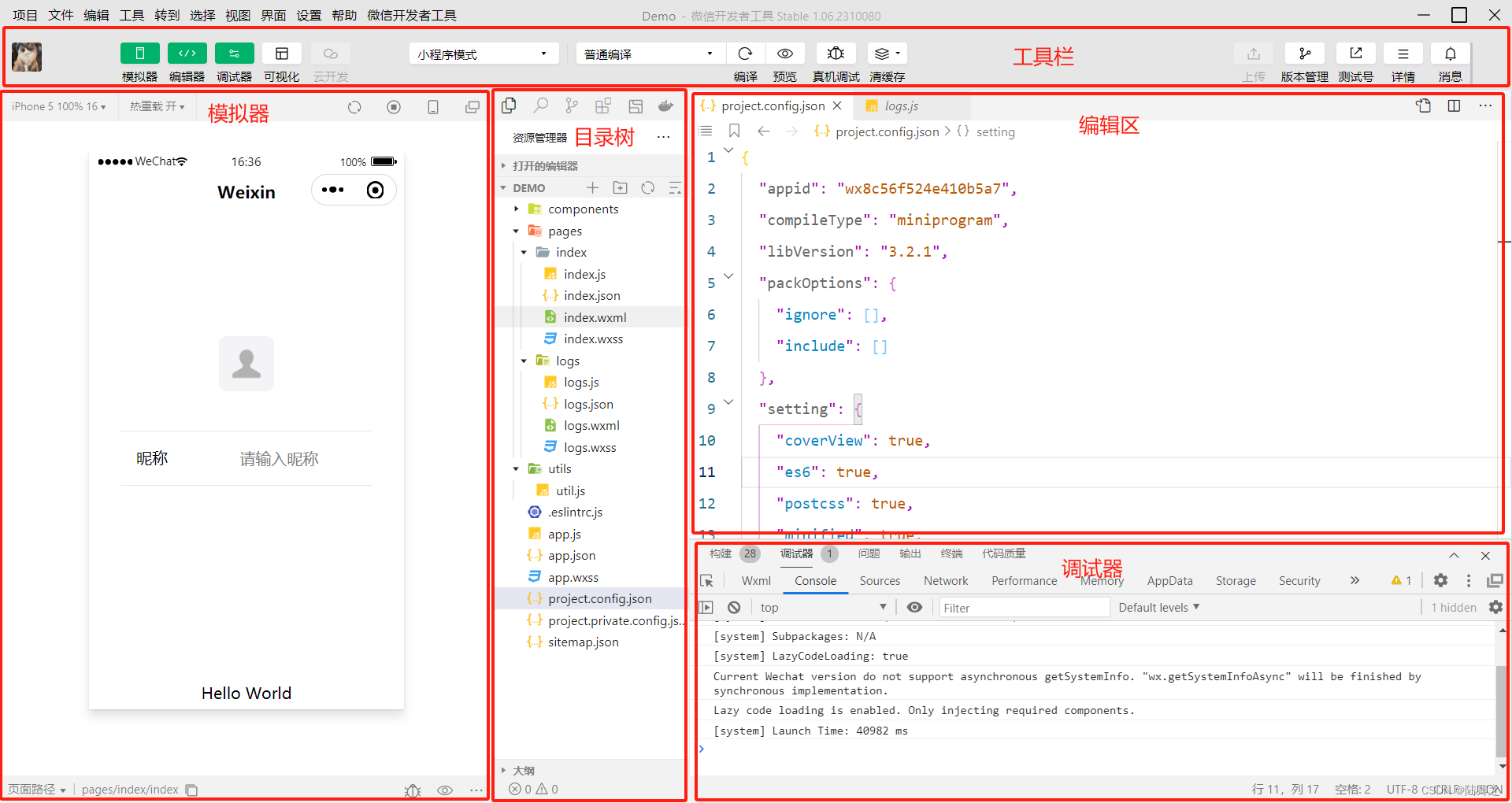Switch to the 问题 problems tab
This screenshot has width=1512, height=803.
(x=869, y=553)
